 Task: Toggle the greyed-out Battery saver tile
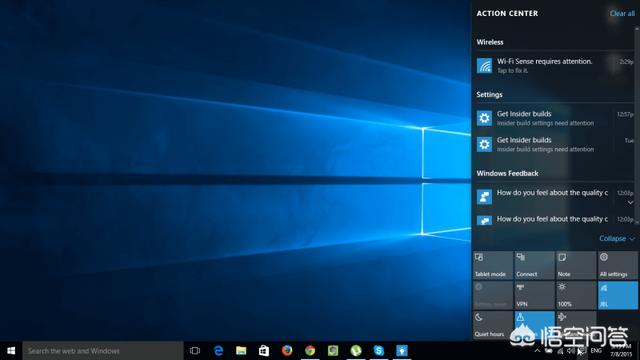pos(493,295)
